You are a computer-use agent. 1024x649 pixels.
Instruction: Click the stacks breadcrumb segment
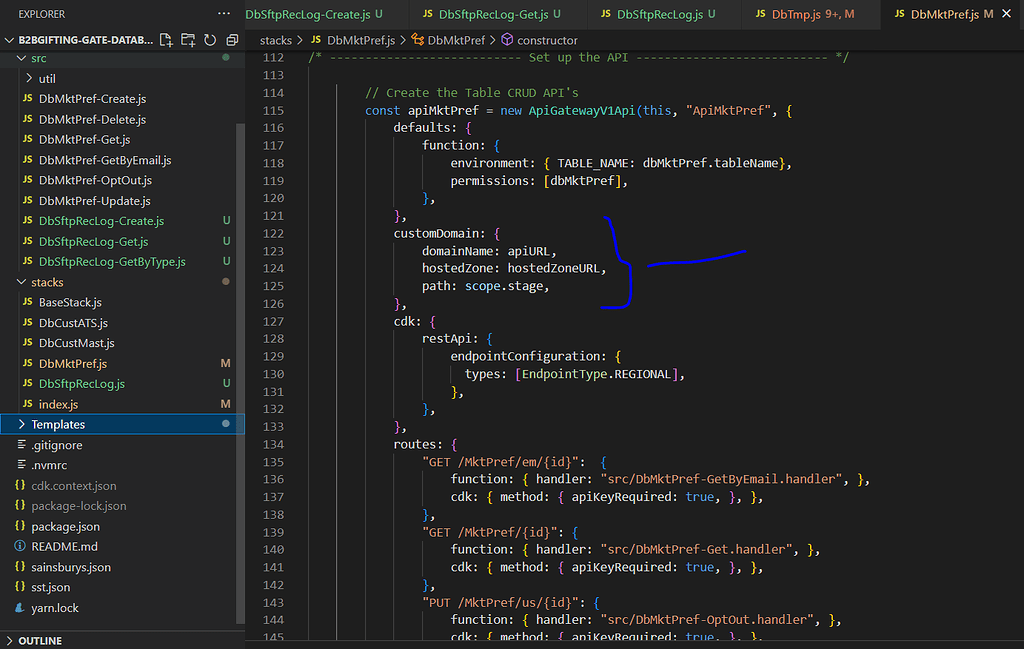tap(275, 40)
